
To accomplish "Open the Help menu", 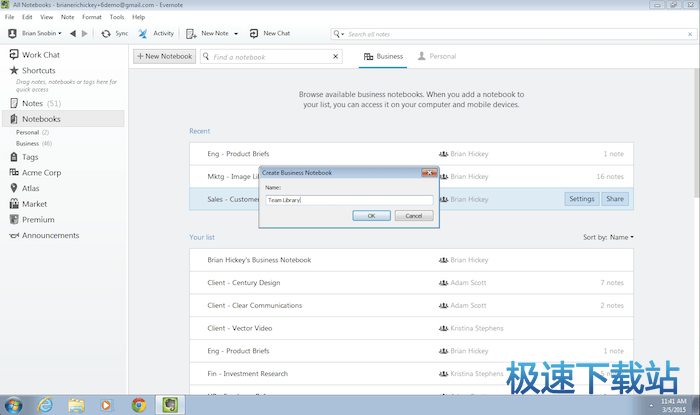I will point(138,17).
